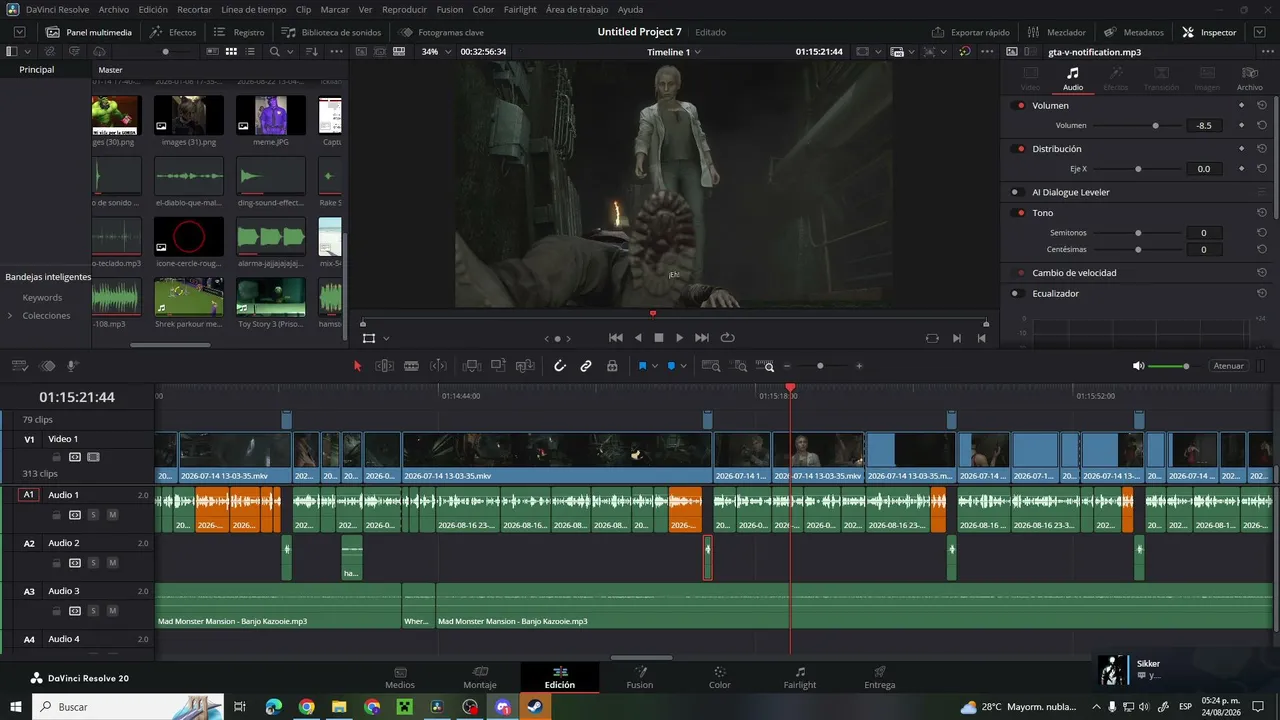The height and width of the screenshot is (720, 1280).
Task: Click the speaker mute icon
Action: [x=1138, y=366]
